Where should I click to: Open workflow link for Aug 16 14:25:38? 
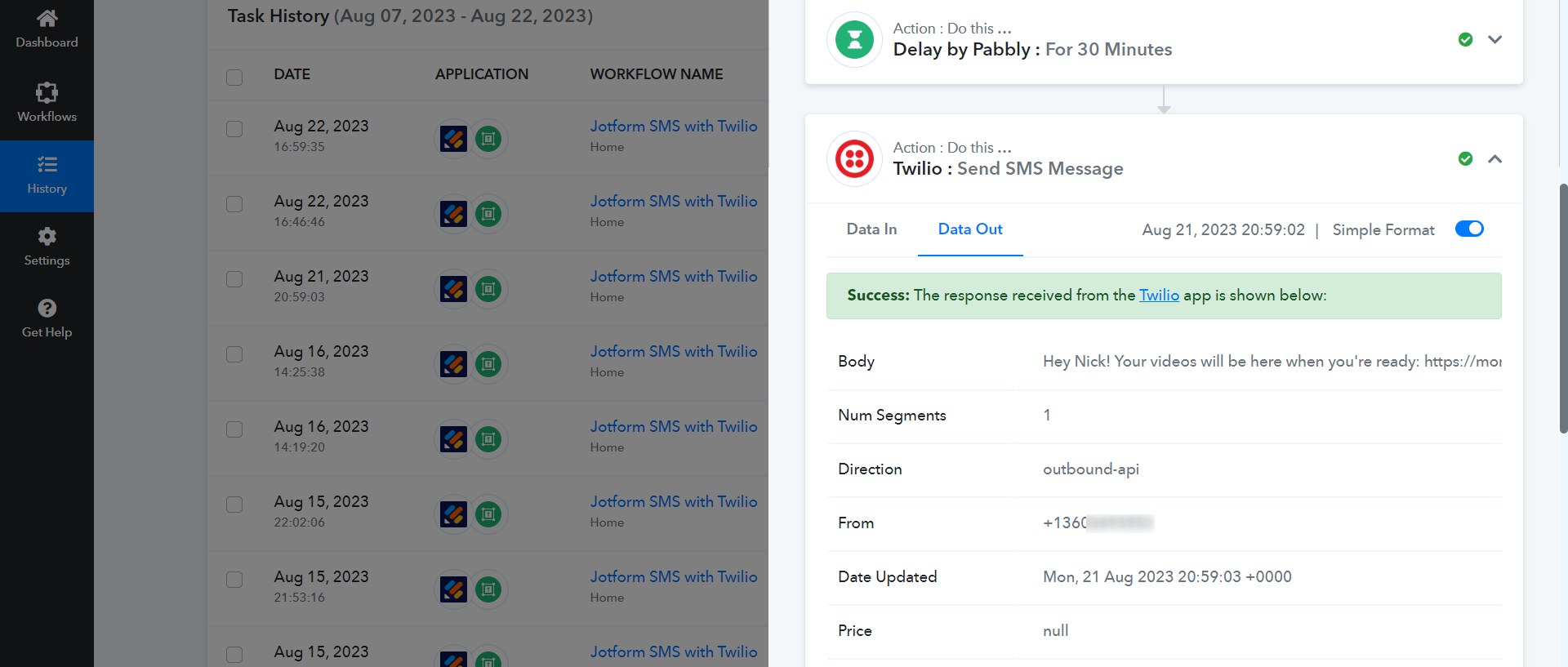674,351
